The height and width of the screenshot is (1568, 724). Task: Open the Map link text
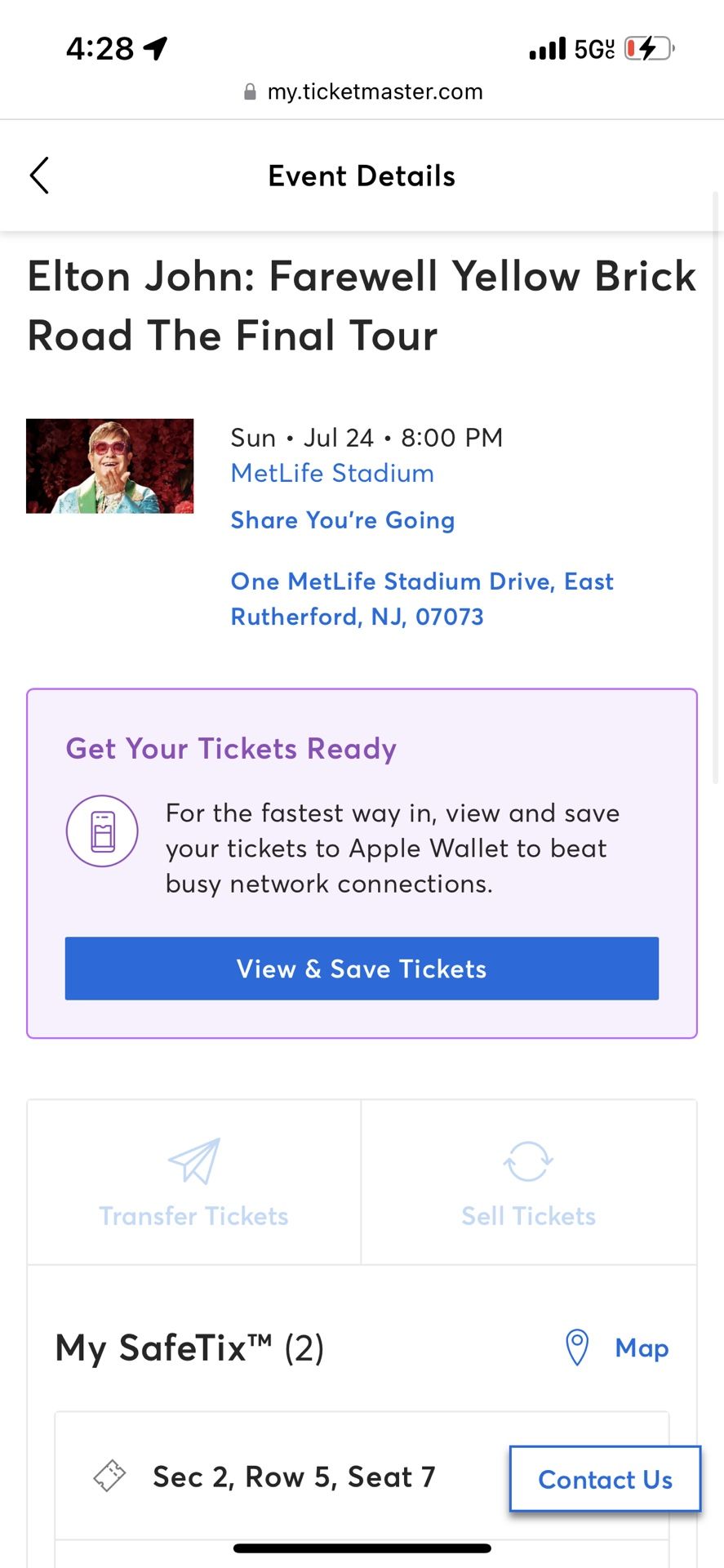coord(642,1347)
